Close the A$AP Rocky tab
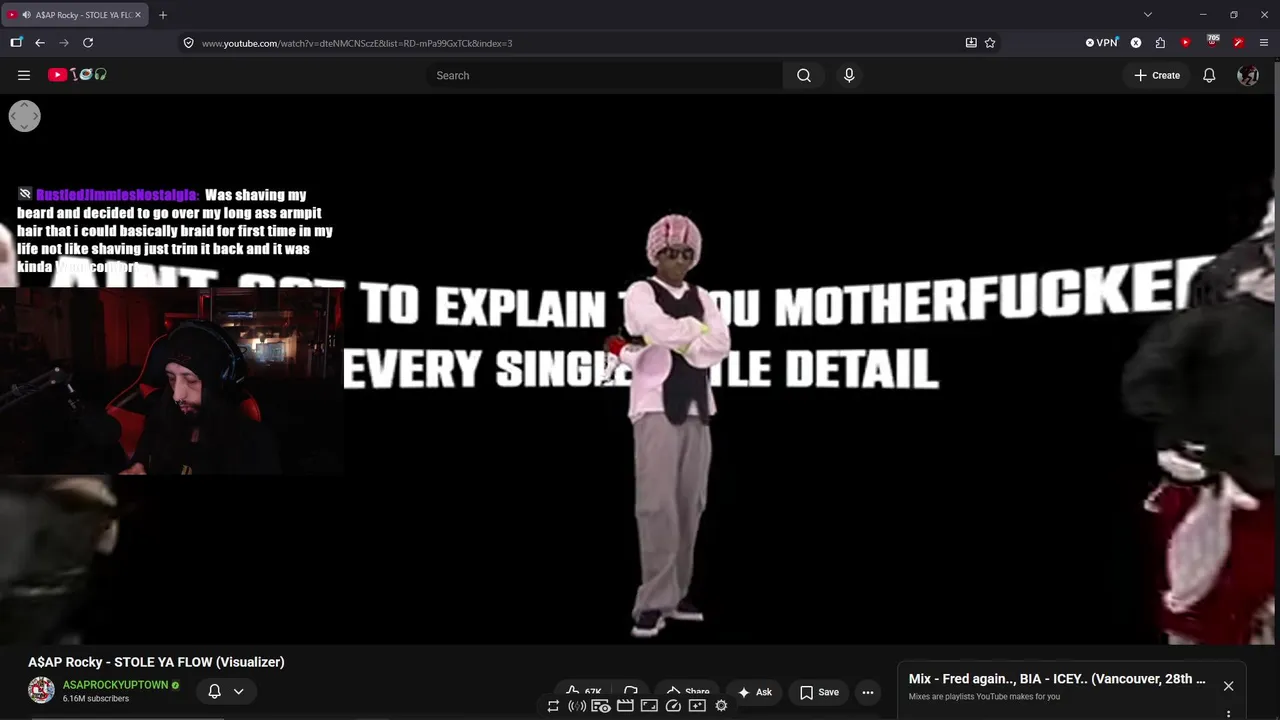Viewport: 1280px width, 720px height. (x=138, y=15)
